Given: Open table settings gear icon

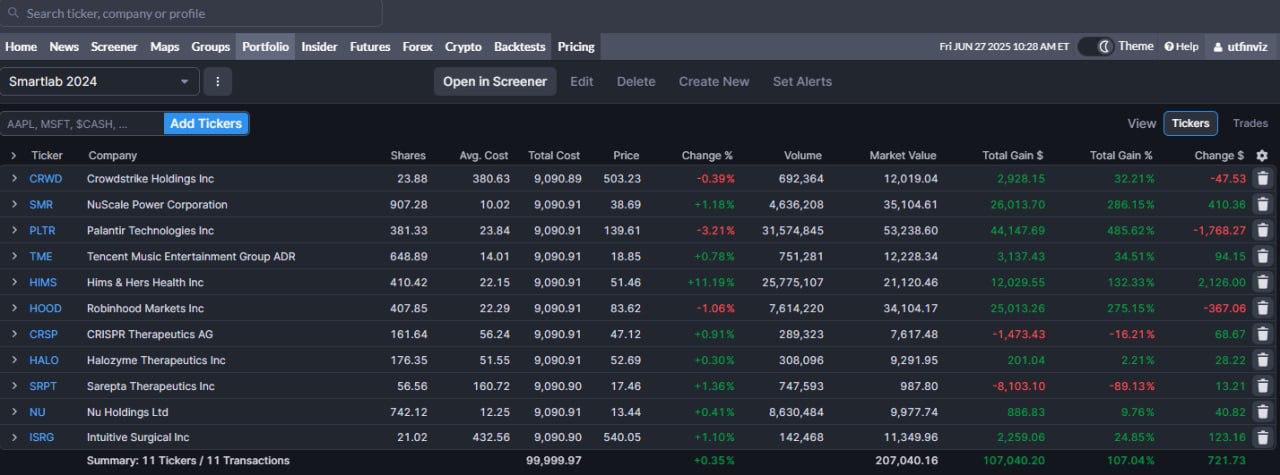Looking at the screenshot, I should pyautogui.click(x=1262, y=155).
